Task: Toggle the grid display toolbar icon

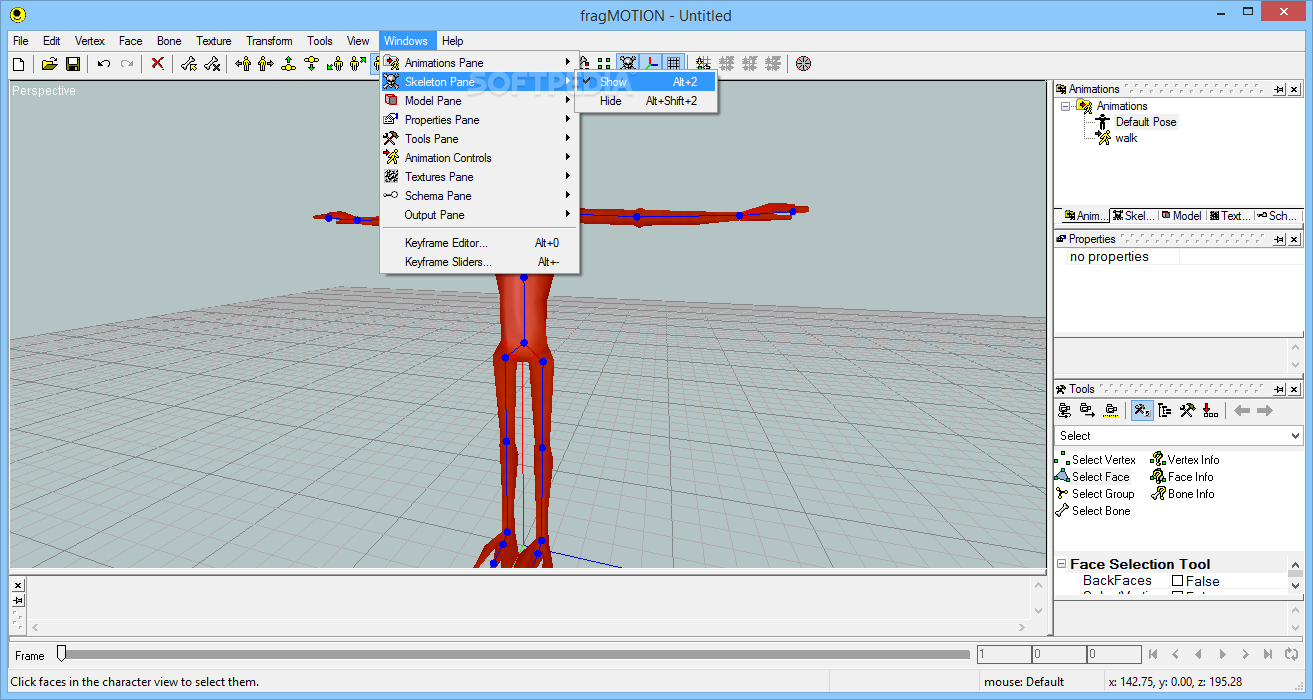Action: coord(674,64)
